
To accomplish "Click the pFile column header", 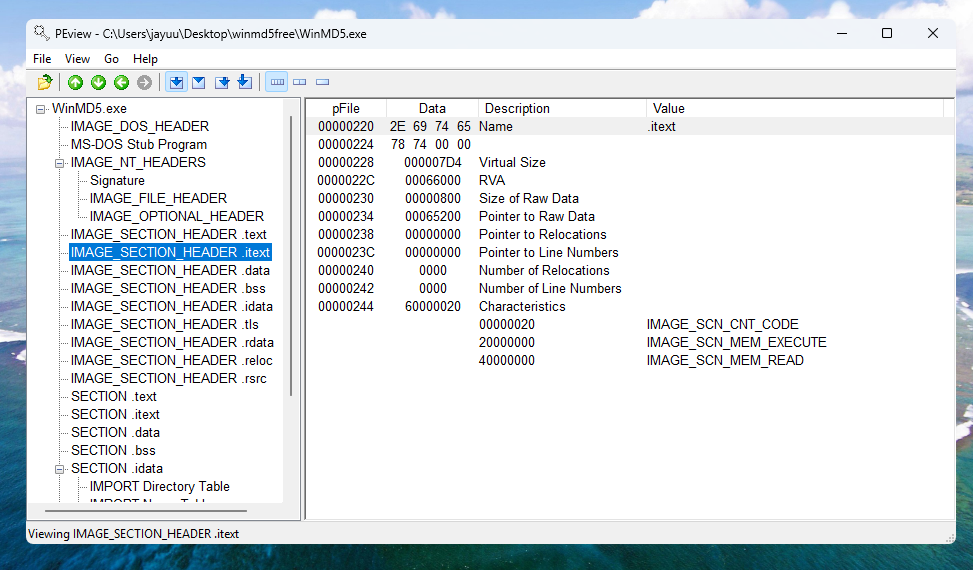I will coord(346,109).
